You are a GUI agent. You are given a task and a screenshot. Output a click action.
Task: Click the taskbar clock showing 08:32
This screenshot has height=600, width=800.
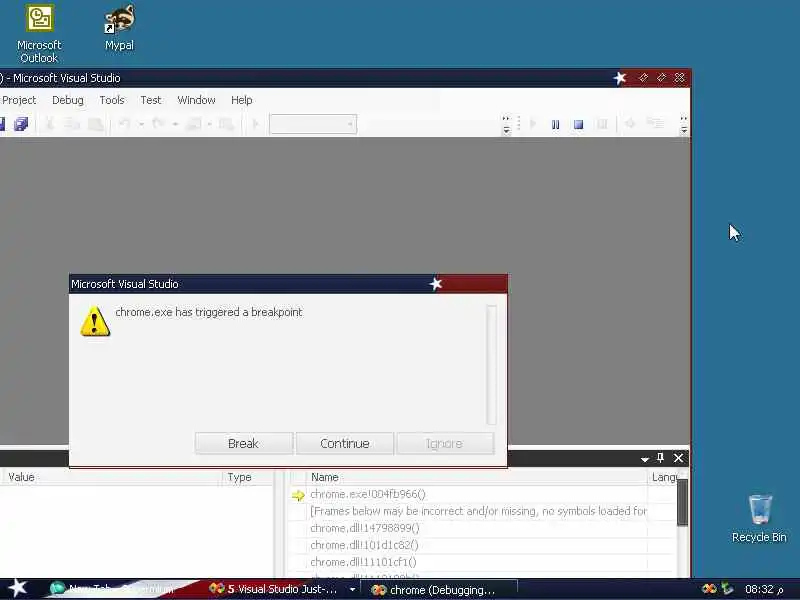tap(764, 589)
